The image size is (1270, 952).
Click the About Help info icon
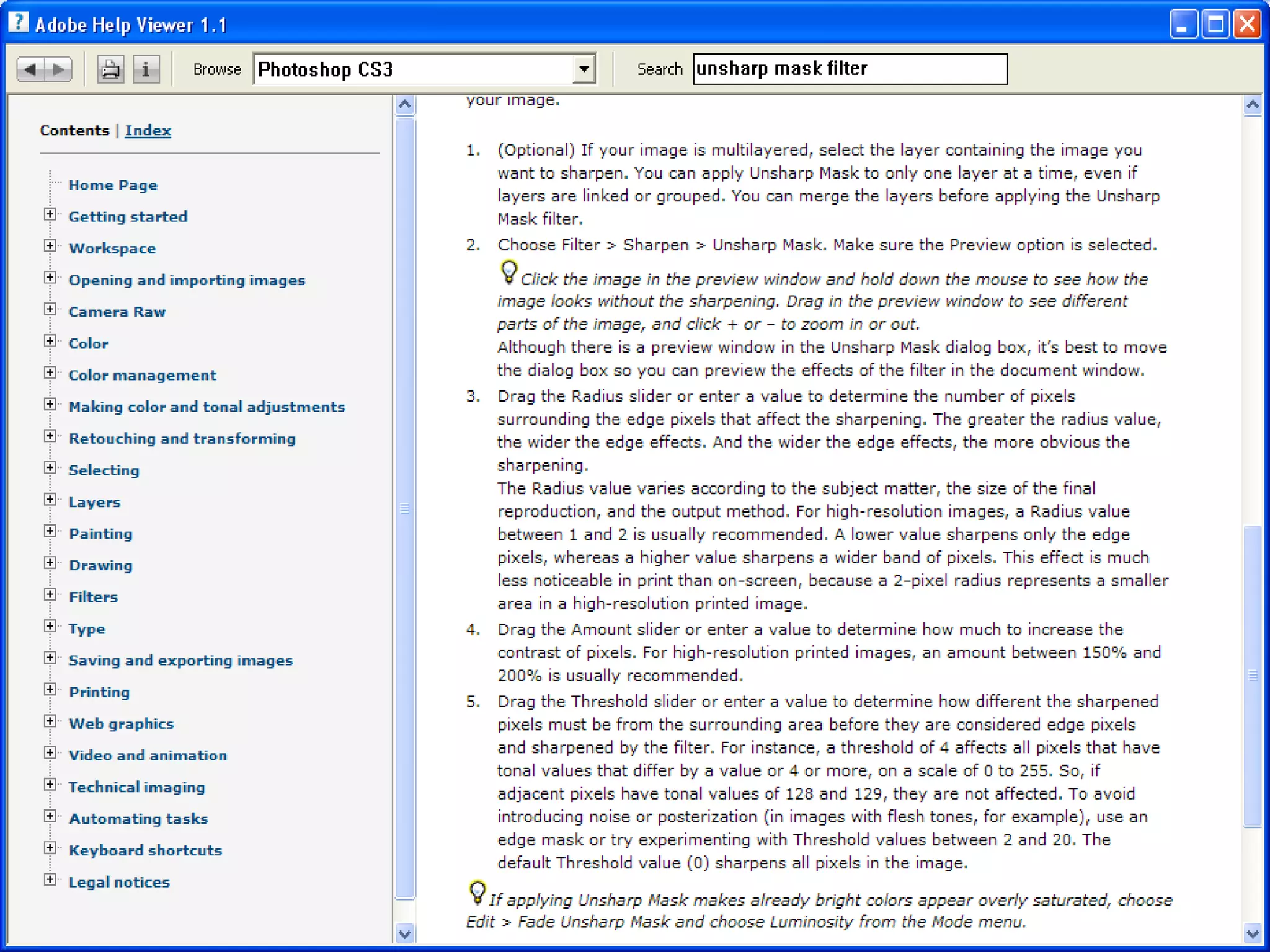point(146,69)
